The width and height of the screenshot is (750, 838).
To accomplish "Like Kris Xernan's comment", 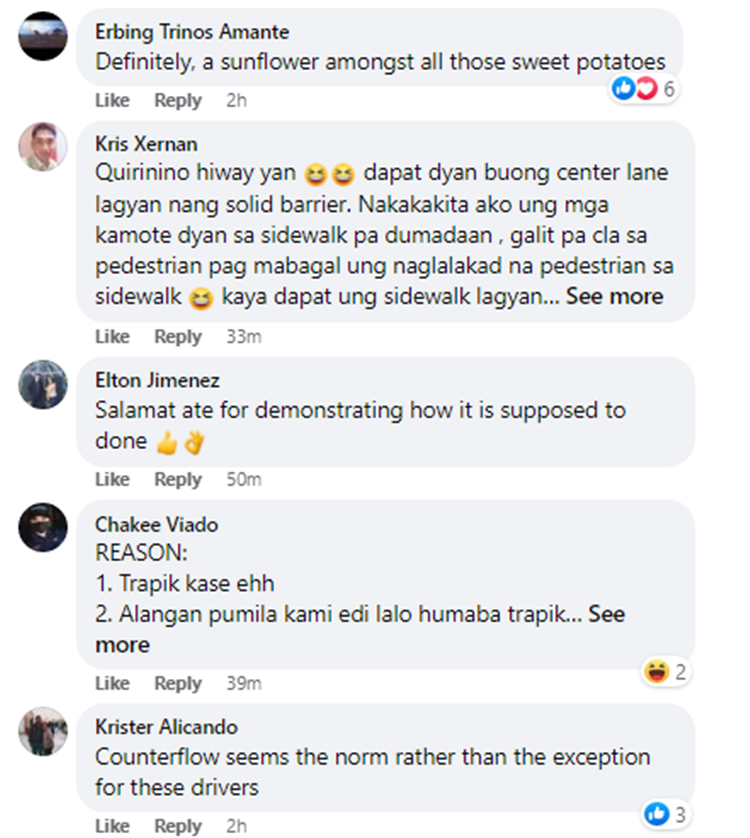I will tap(112, 337).
